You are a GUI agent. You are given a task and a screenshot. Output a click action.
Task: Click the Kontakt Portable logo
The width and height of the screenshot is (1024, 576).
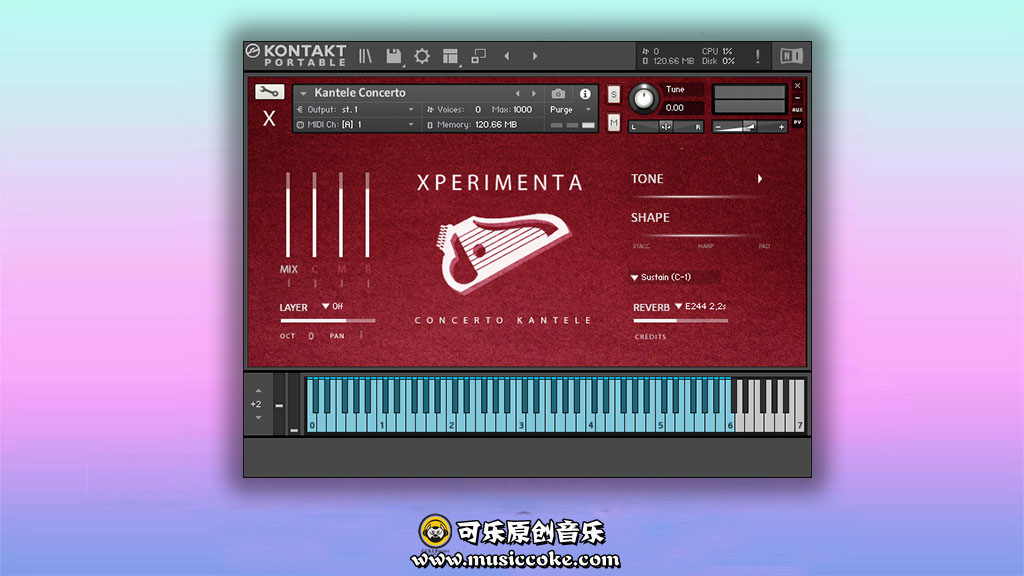[x=296, y=56]
